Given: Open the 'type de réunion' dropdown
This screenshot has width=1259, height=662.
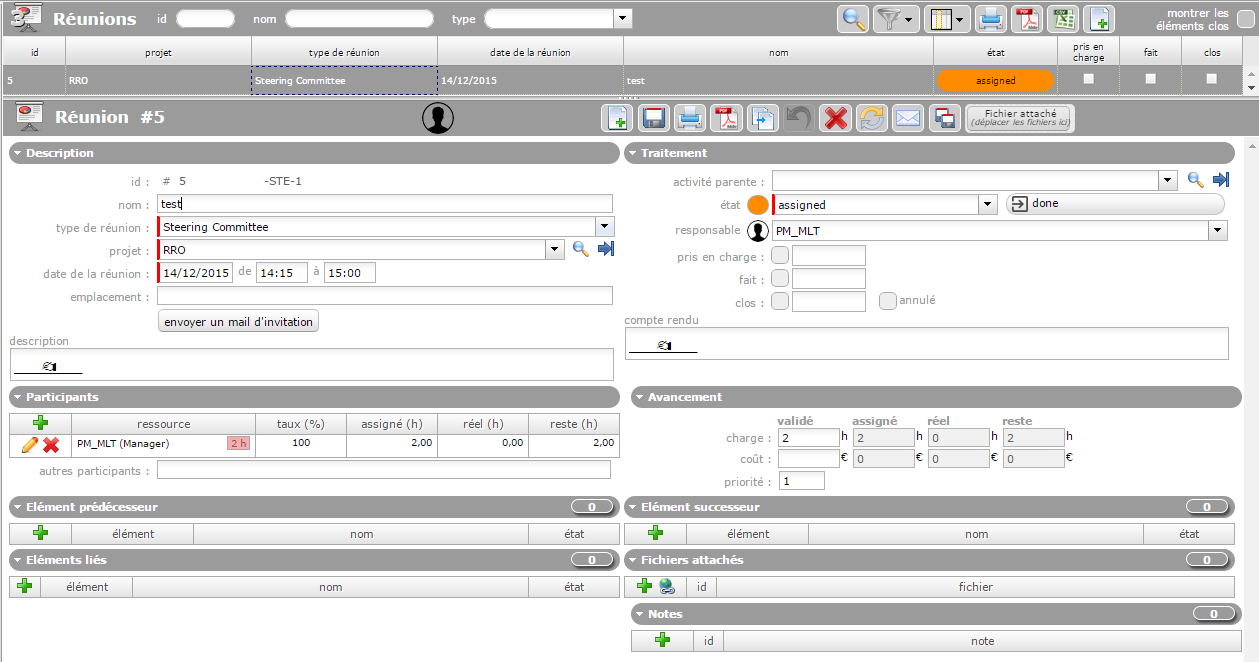Looking at the screenshot, I should 604,227.
